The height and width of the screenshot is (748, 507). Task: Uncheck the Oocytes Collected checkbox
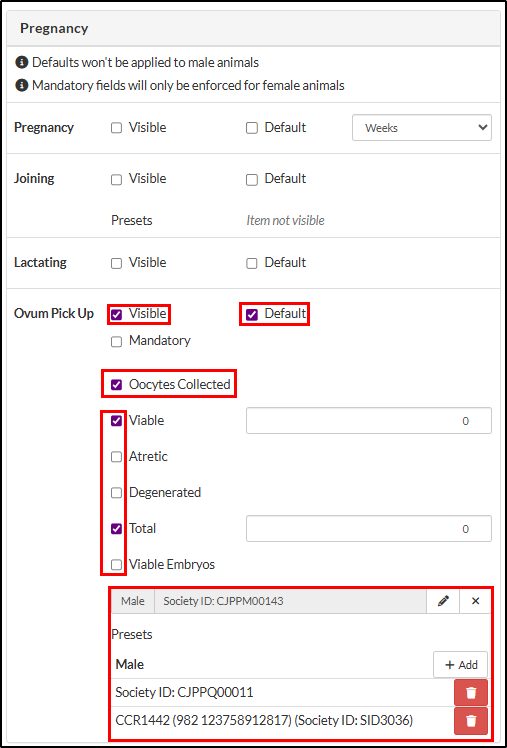point(116,384)
